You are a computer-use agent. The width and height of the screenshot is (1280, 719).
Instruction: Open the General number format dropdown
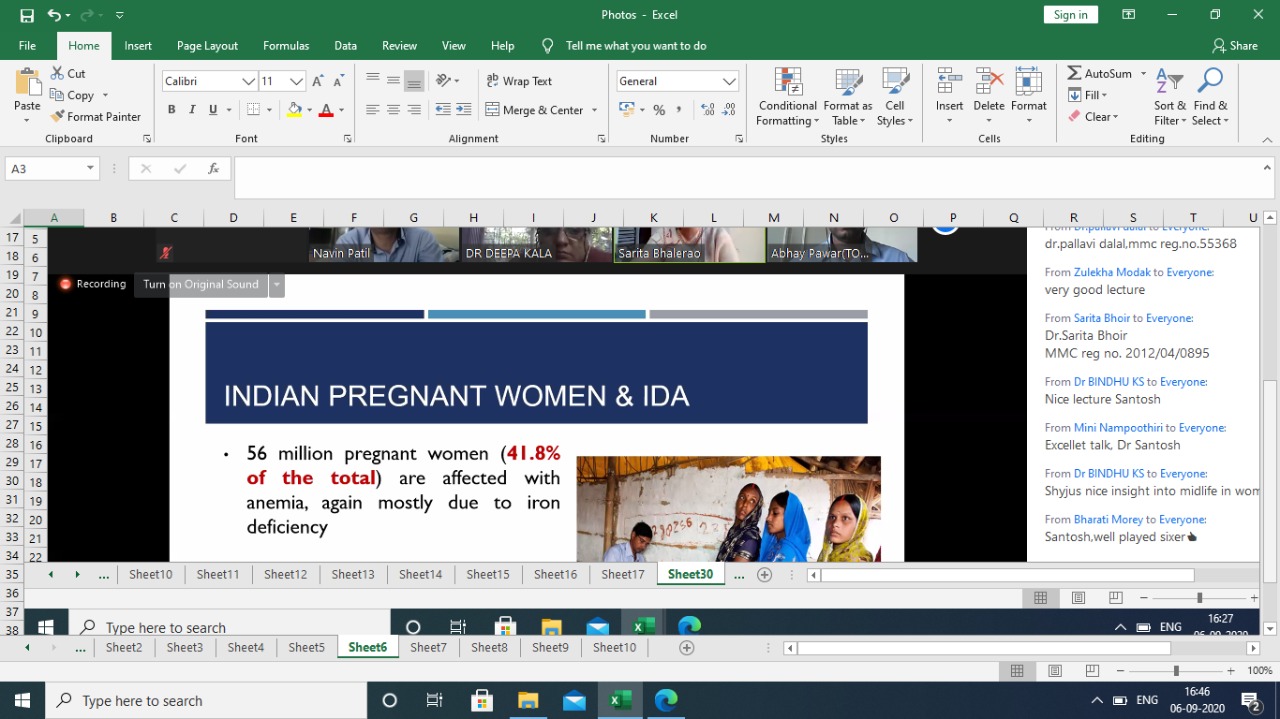click(x=729, y=81)
